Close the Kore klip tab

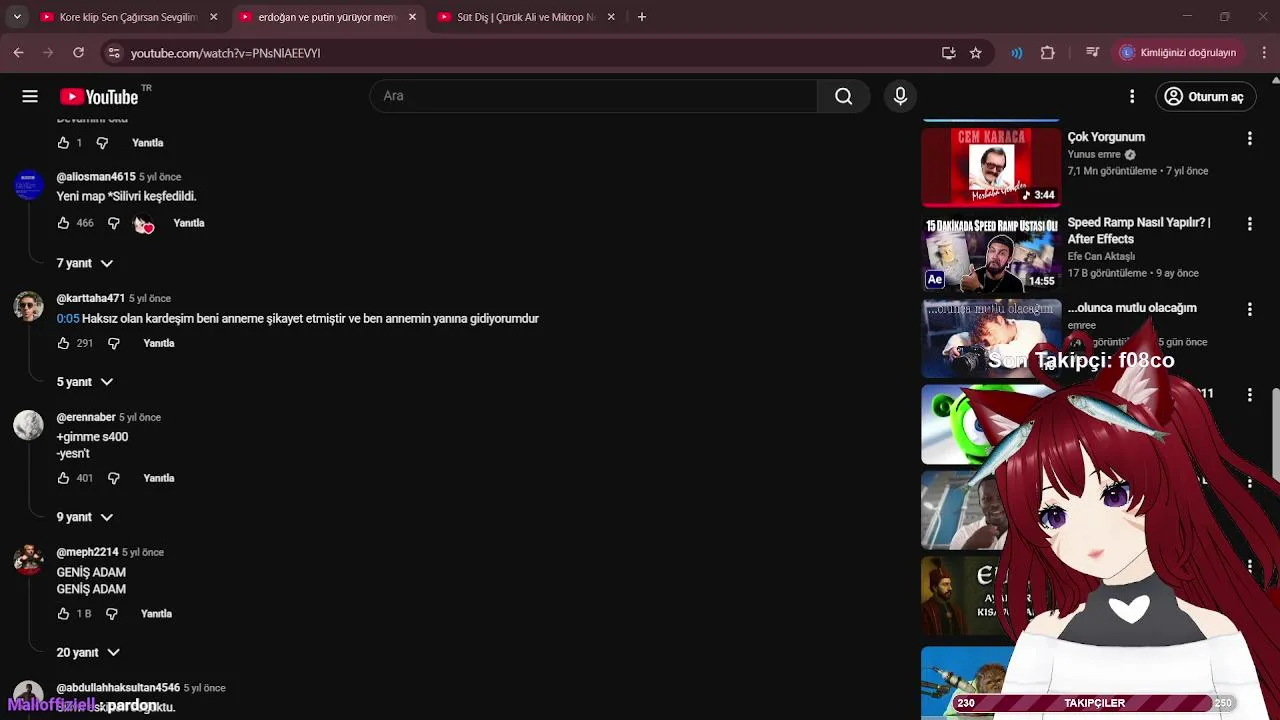(x=213, y=17)
